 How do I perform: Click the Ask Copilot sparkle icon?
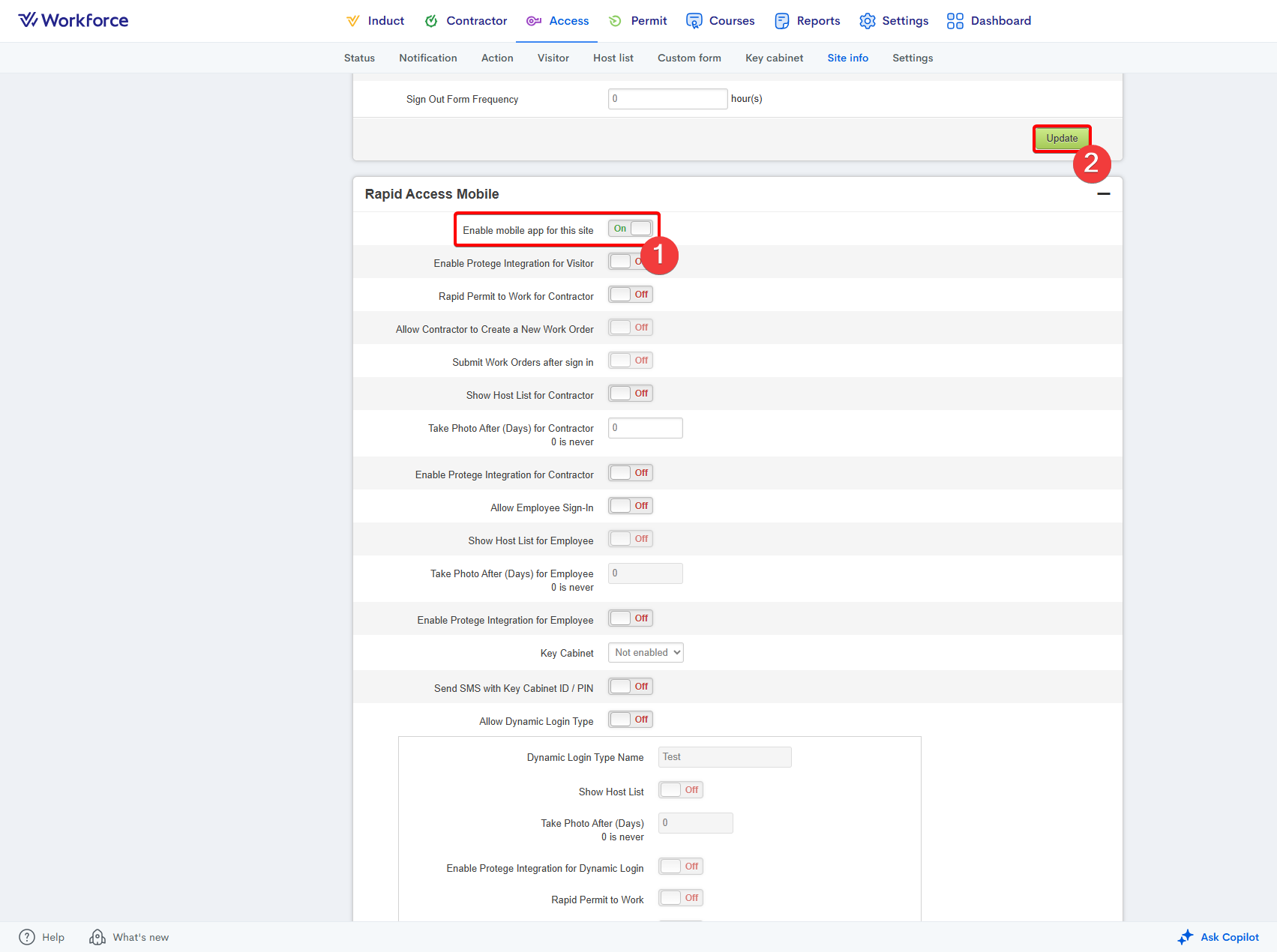(1186, 937)
